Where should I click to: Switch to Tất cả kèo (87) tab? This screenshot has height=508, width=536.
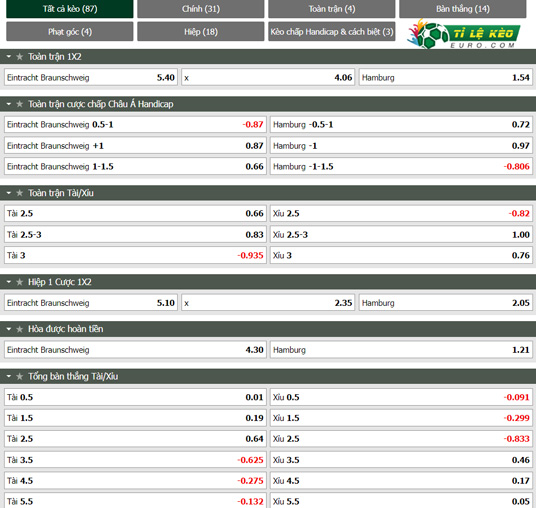[70, 9]
